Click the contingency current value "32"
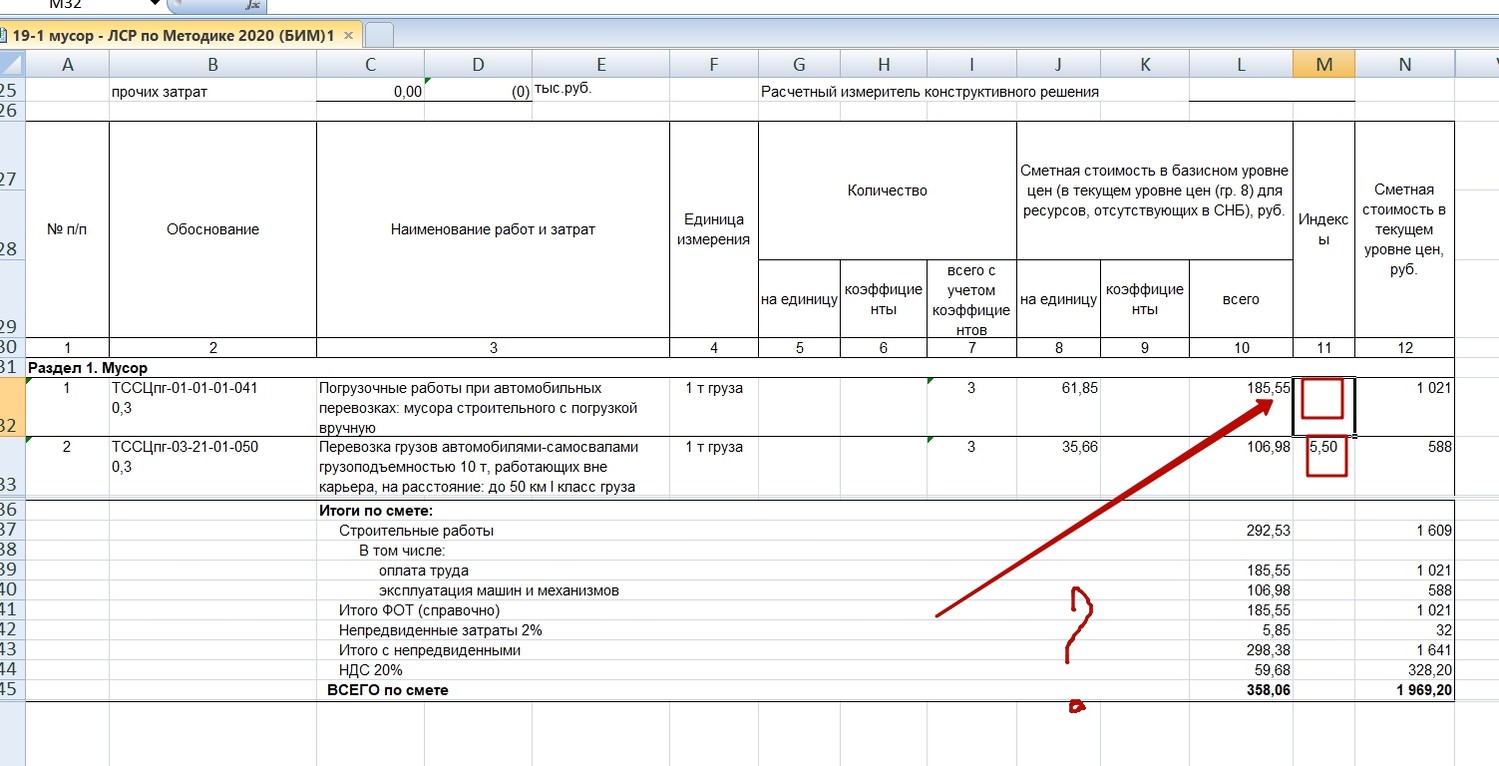The height and width of the screenshot is (766, 1499). coord(1443,630)
